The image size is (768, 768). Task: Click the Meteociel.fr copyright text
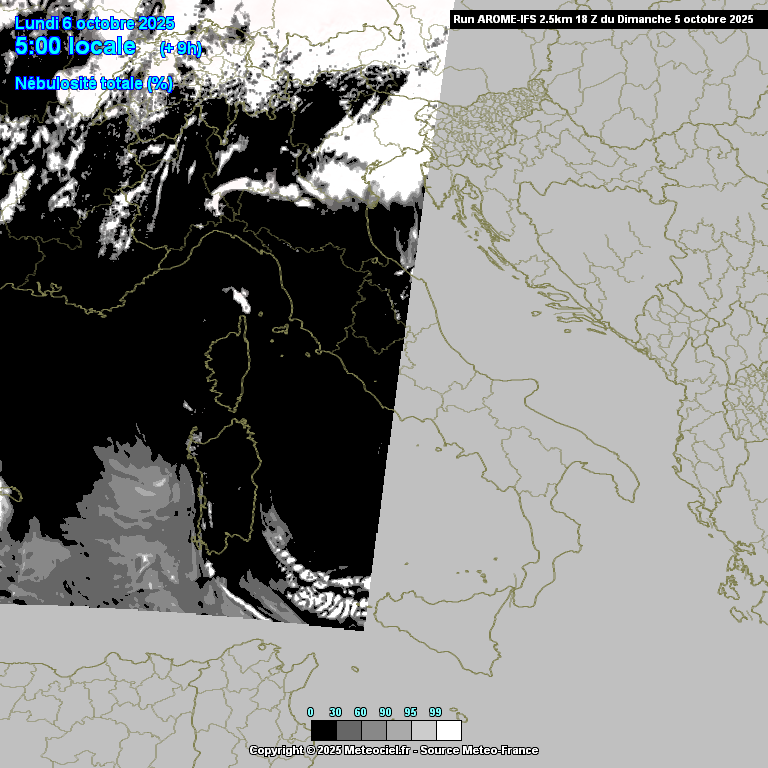(x=330, y=750)
